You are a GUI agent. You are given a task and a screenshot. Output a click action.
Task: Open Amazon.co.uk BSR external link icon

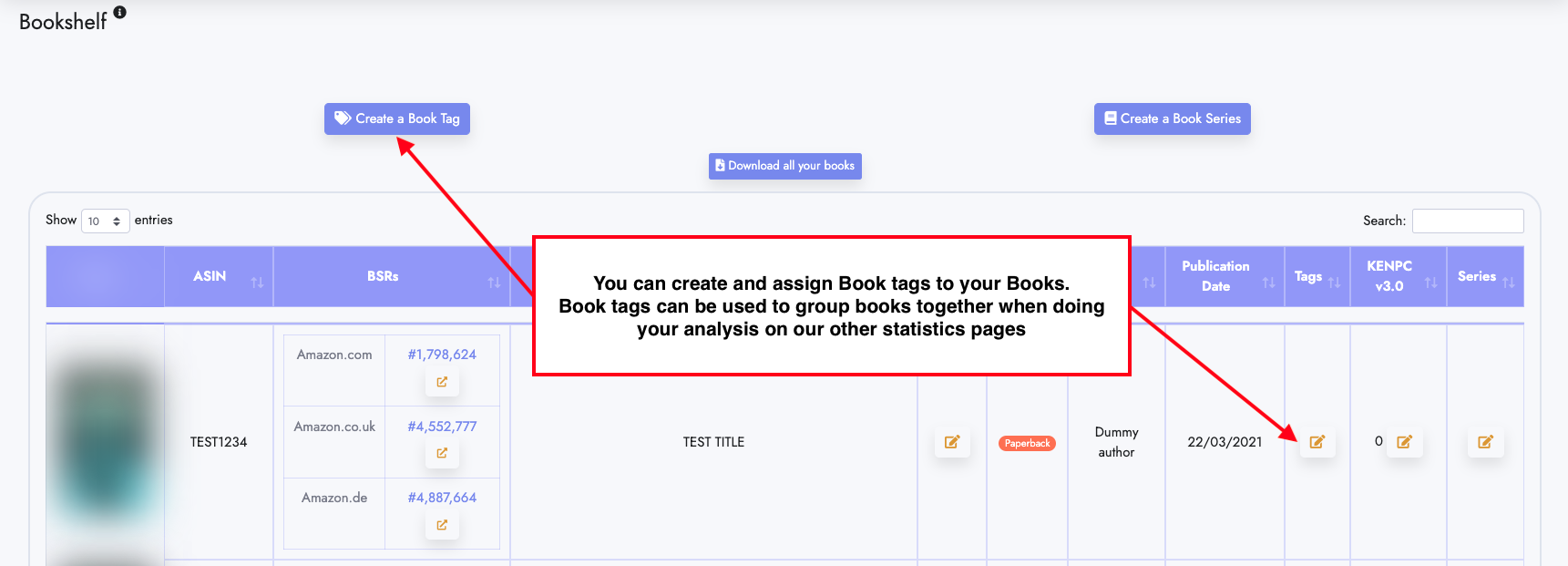(442, 453)
